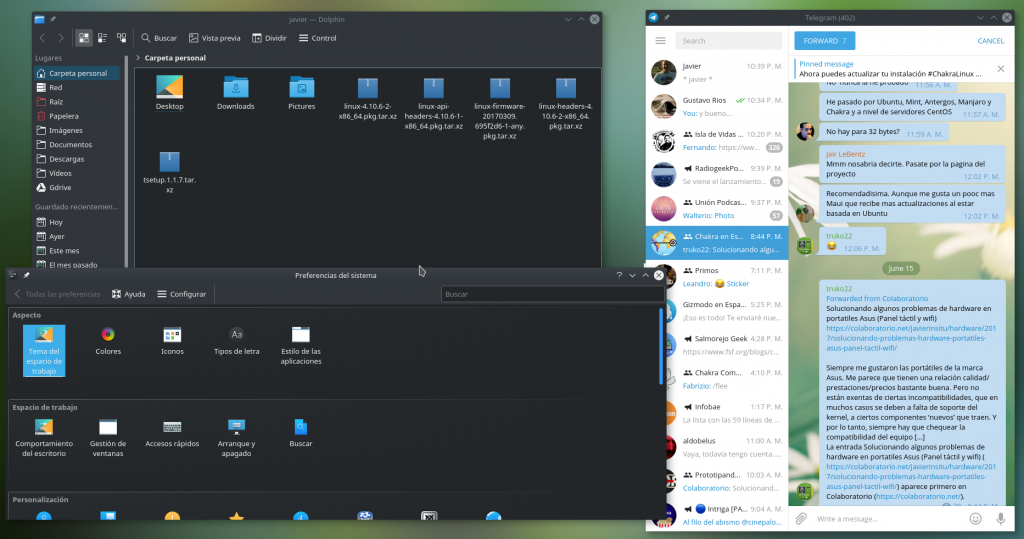The height and width of the screenshot is (539, 1024).
Task: Open chat with Gustavo Rios
Action: coord(717,106)
